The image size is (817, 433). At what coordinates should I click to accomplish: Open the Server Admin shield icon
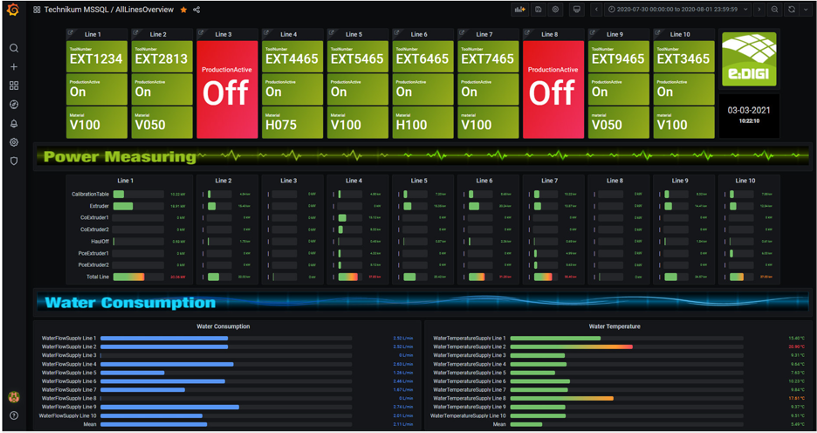click(14, 160)
